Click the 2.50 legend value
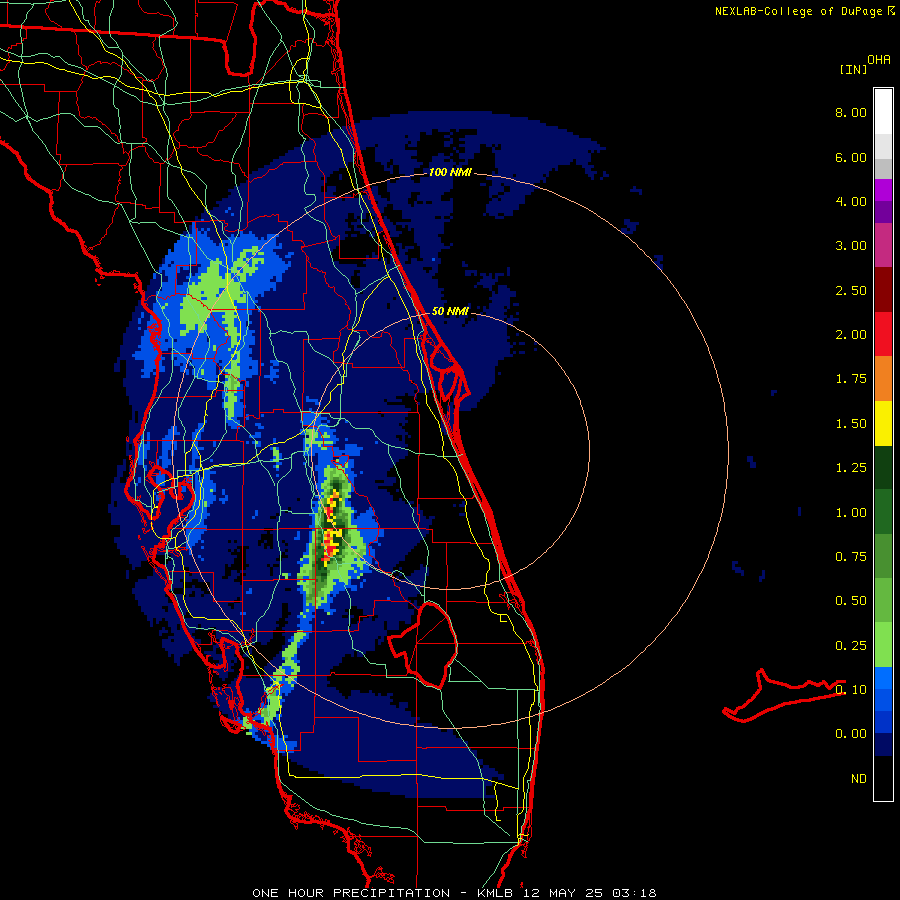Screen dimensions: 900x900 tap(851, 290)
